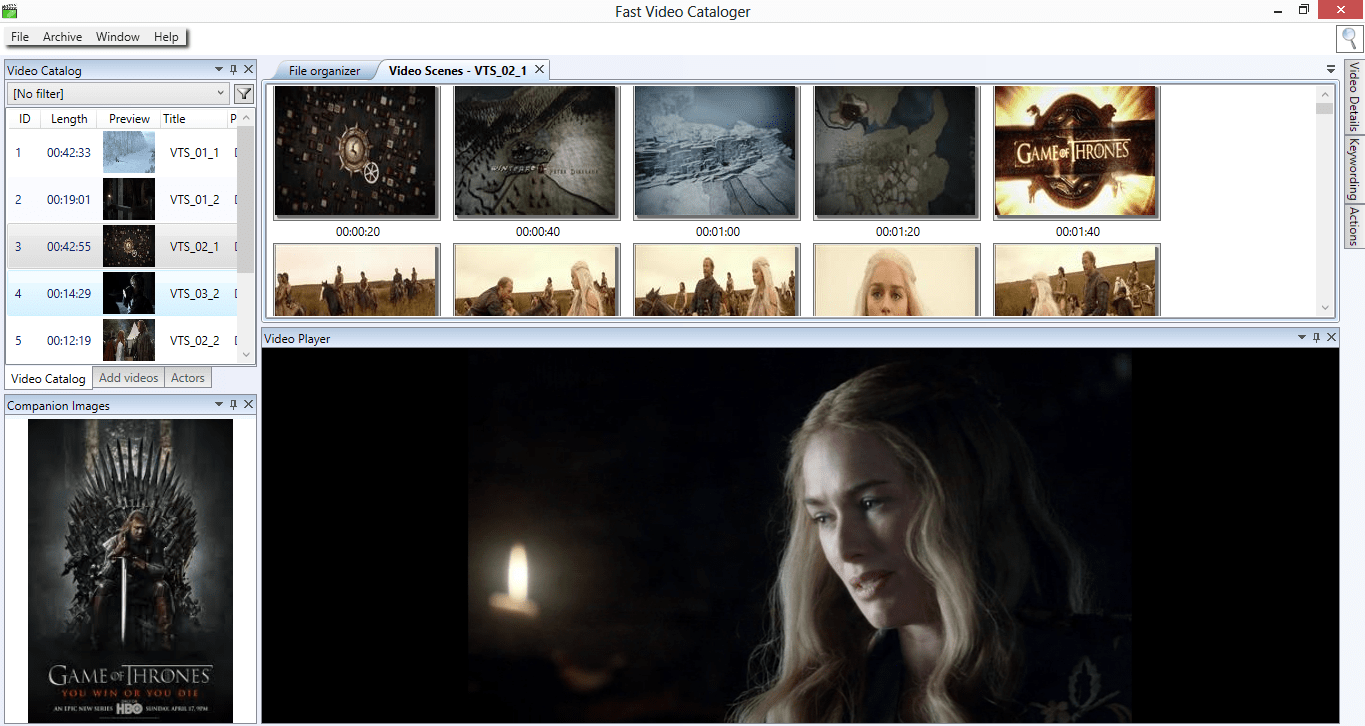The width and height of the screenshot is (1365, 726).
Task: Click scroll-down arrow of Video Scenes pane
Action: pos(1325,308)
